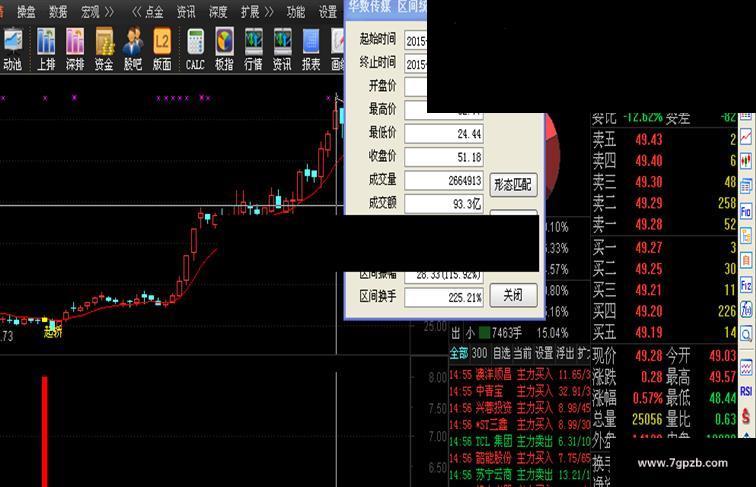Select the 300 tab
The image size is (756, 487).
pyautogui.click(x=479, y=353)
